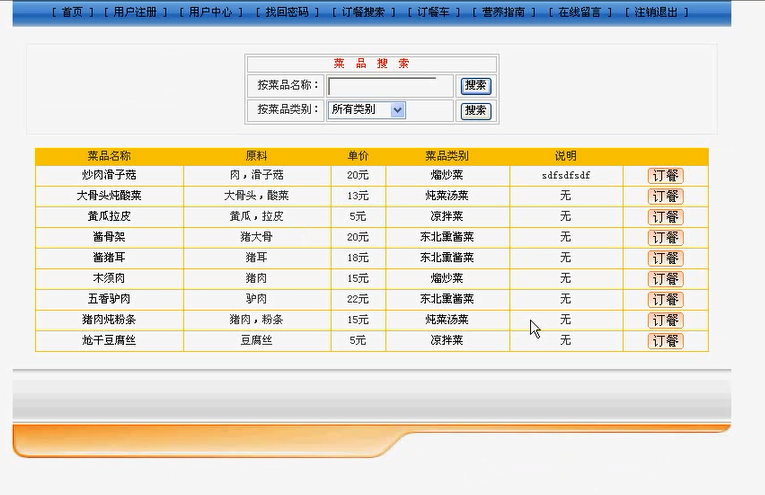Select the 酱骨架 dish name cell
Viewport: 765px width, 495px height.
(x=109, y=237)
